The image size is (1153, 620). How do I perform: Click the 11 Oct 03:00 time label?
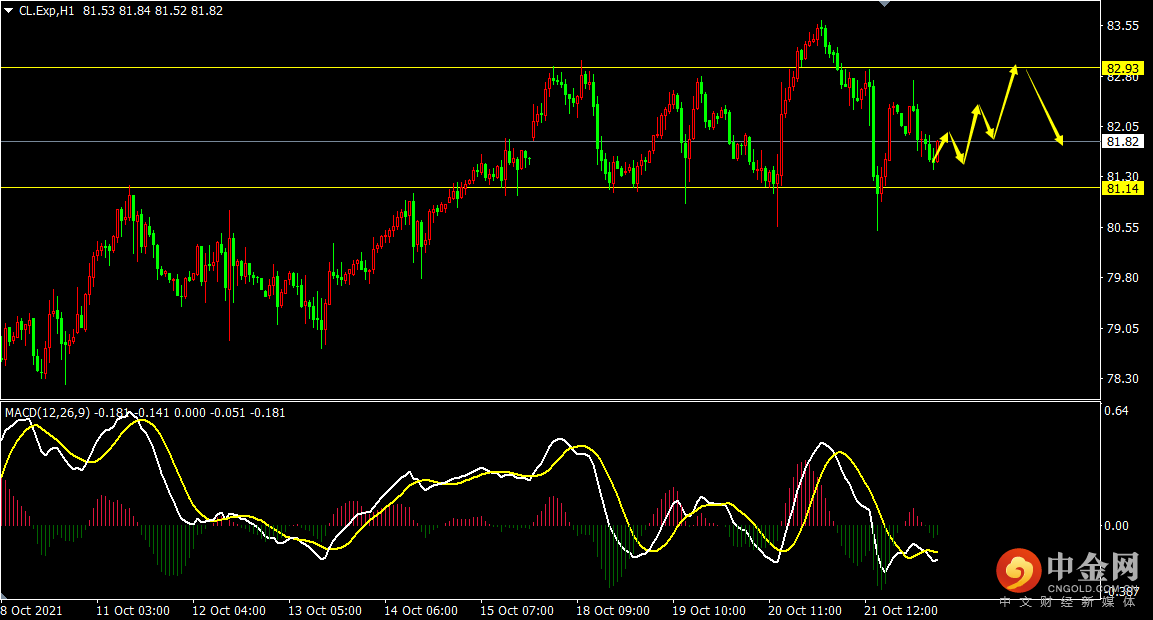coord(133,610)
